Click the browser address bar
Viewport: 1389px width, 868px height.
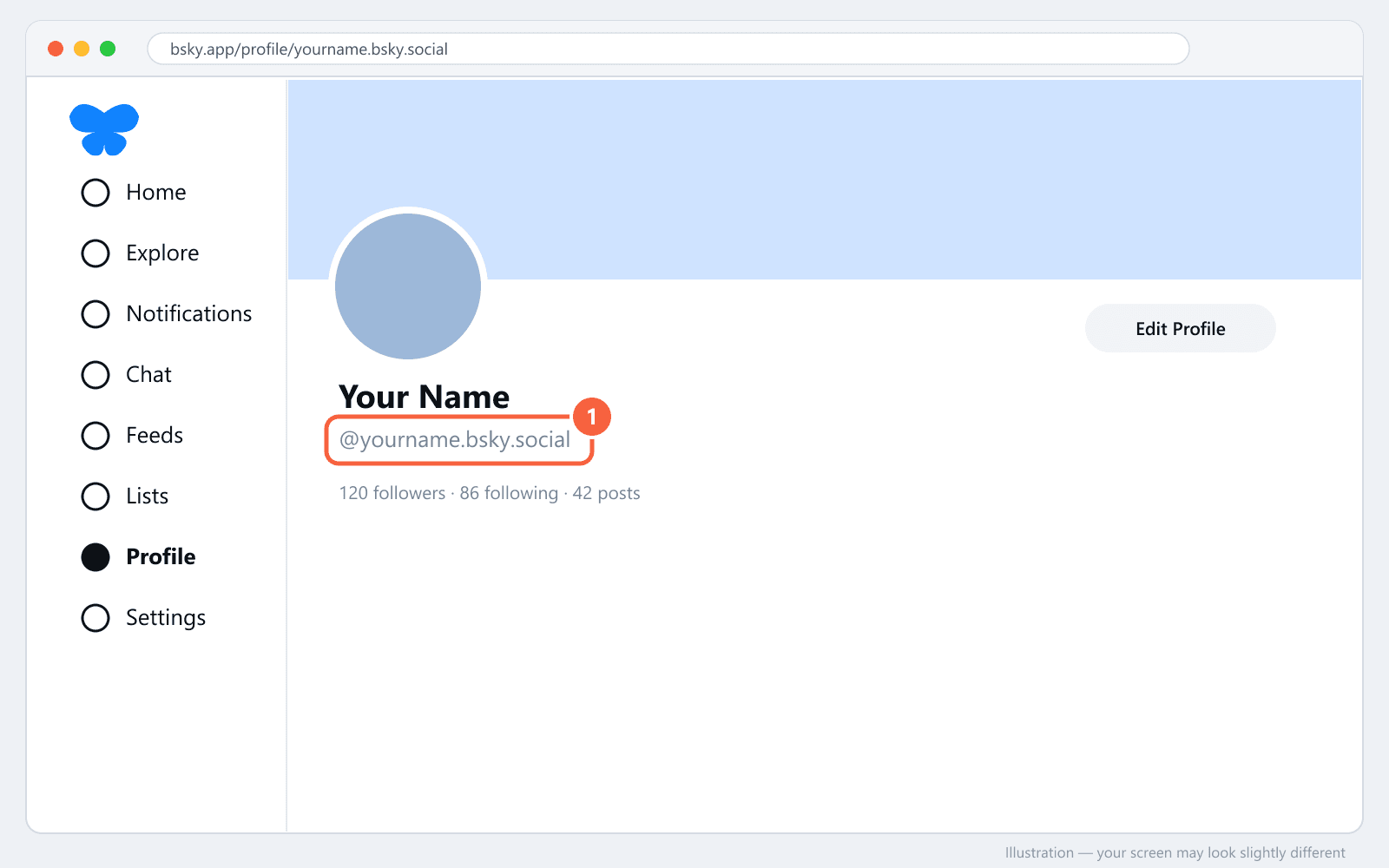668,49
